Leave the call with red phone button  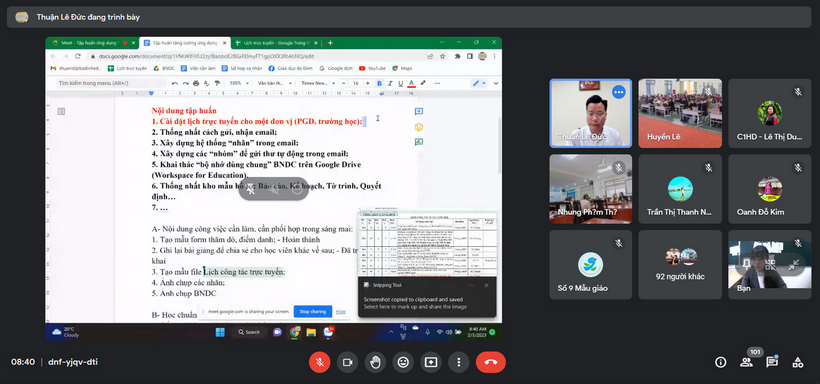tap(491, 362)
